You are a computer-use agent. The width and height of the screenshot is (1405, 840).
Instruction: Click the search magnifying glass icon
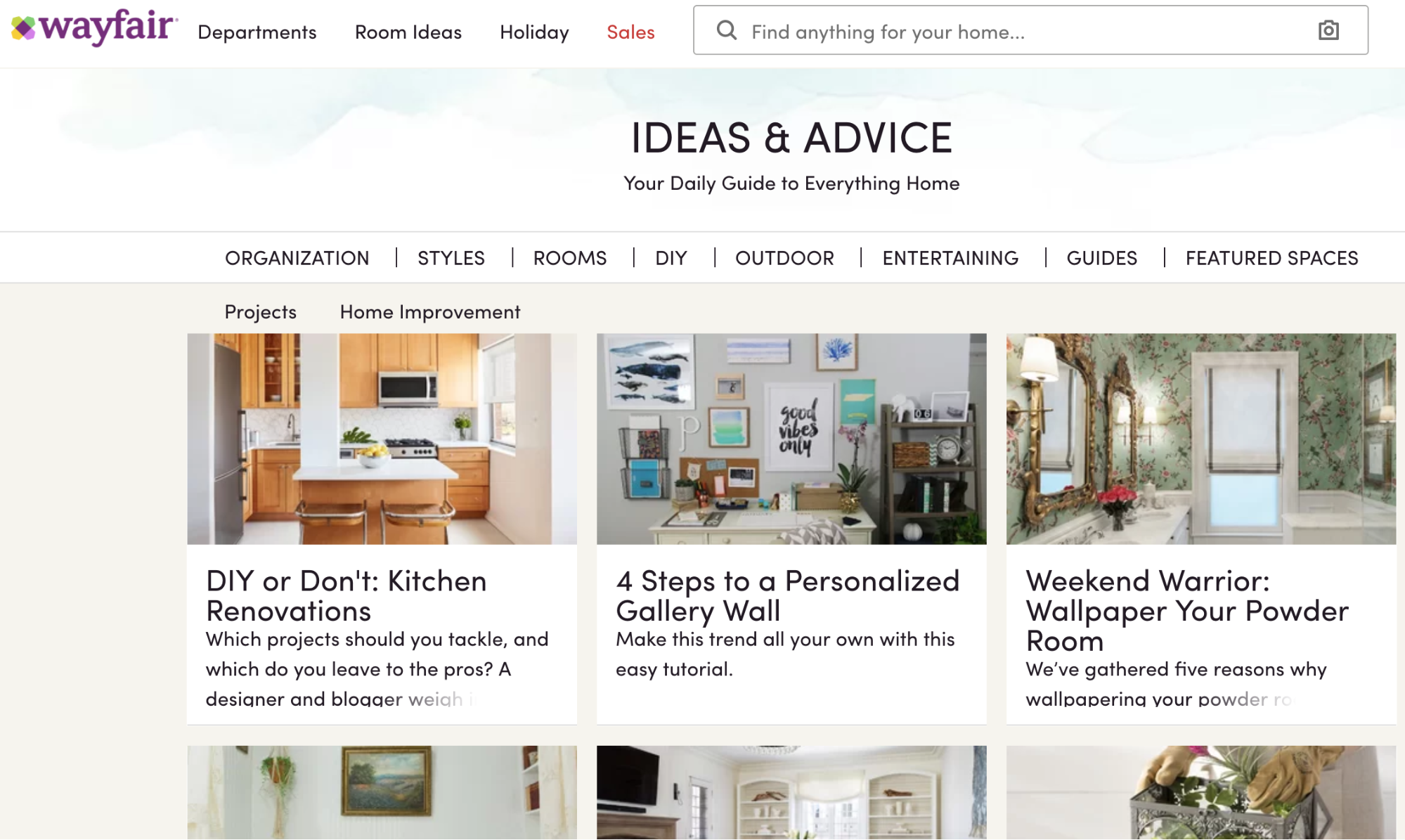pos(725,30)
